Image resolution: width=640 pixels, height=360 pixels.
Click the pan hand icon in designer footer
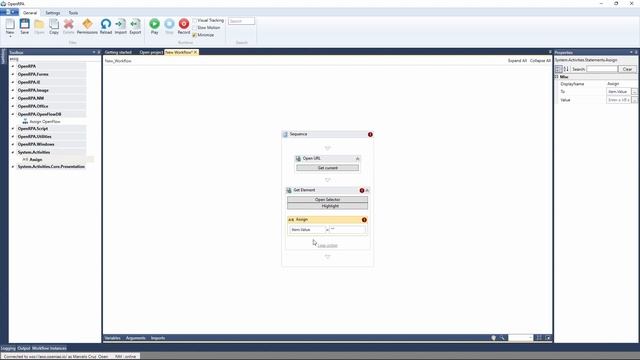493,338
